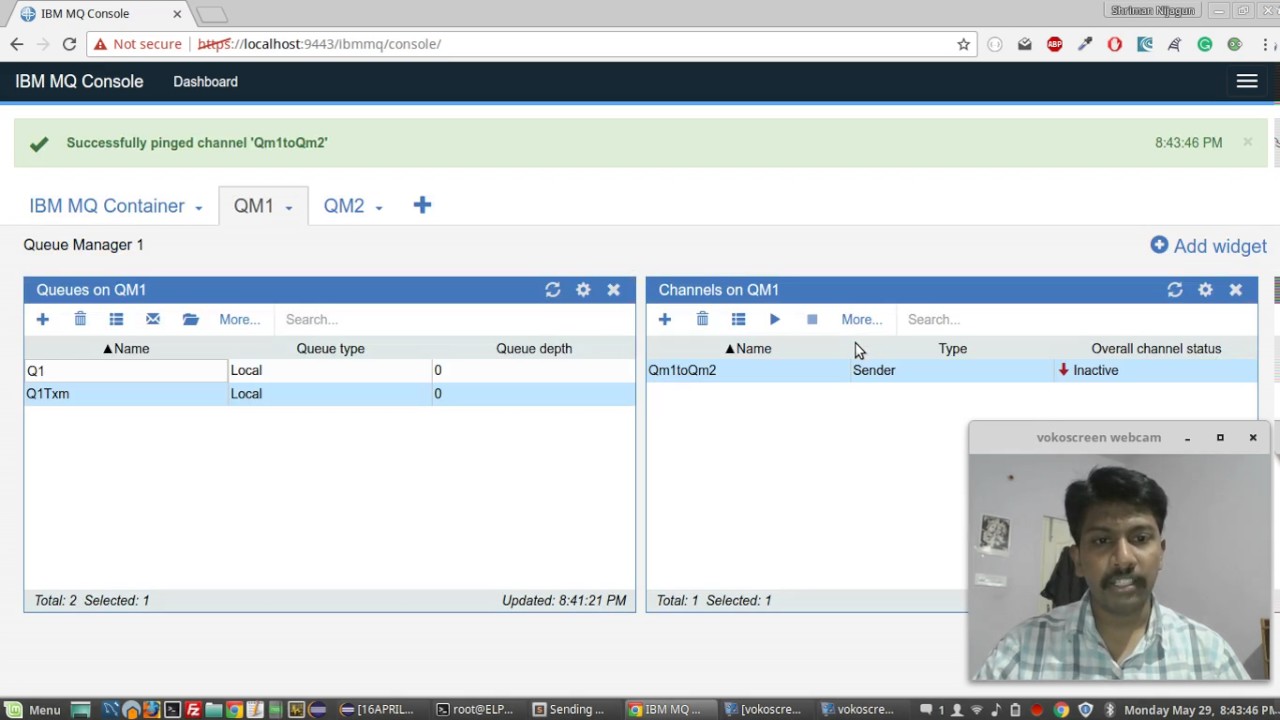Viewport: 1280px width, 720px height.
Task: Open the 16APRIL taskbar window
Action: tap(377, 710)
